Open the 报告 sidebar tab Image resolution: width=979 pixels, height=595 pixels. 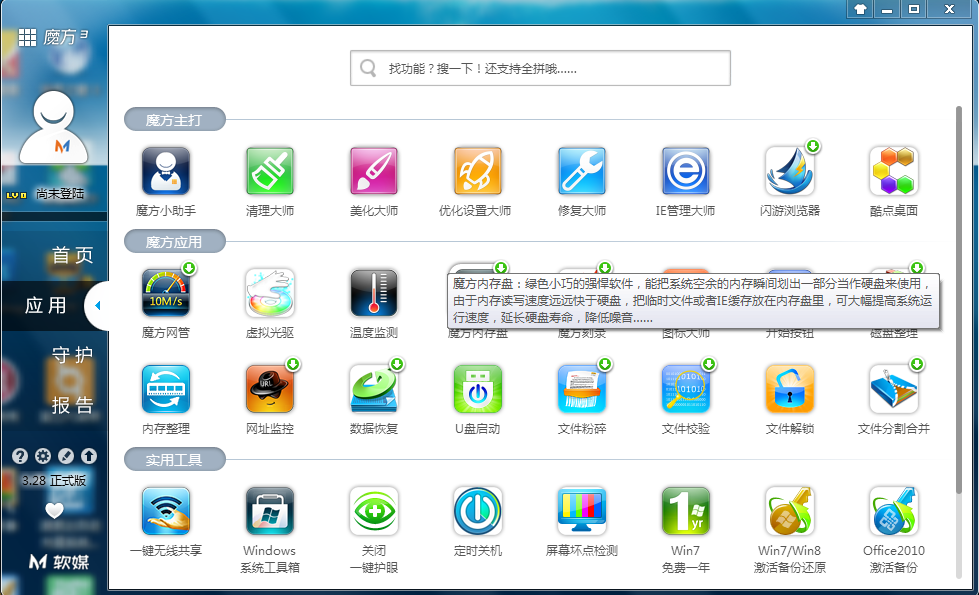(72, 405)
